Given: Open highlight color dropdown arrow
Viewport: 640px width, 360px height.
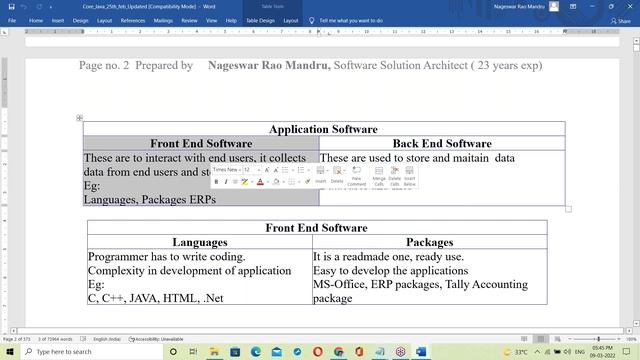Looking at the screenshot, I should [x=252, y=182].
